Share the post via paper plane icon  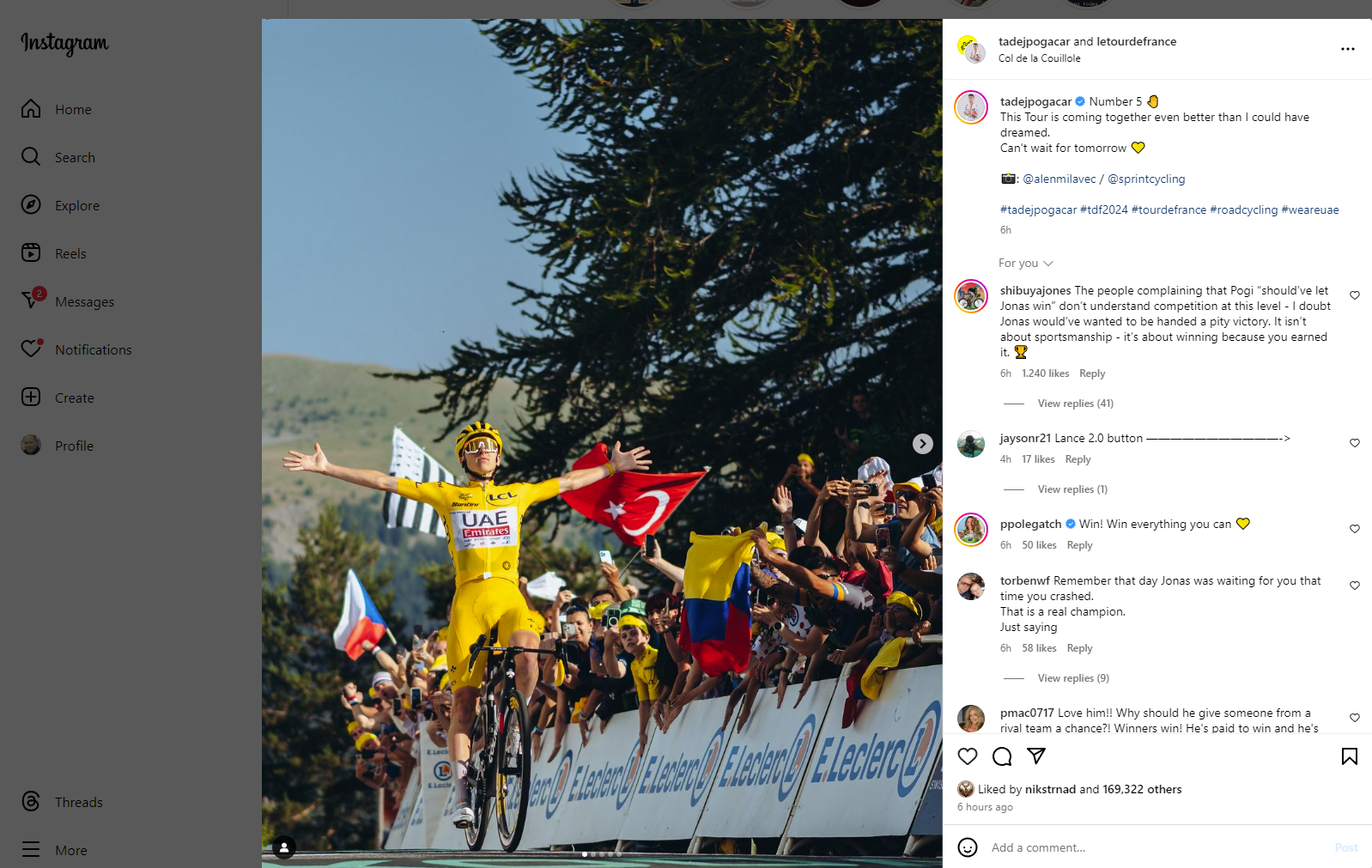pyautogui.click(x=1036, y=756)
